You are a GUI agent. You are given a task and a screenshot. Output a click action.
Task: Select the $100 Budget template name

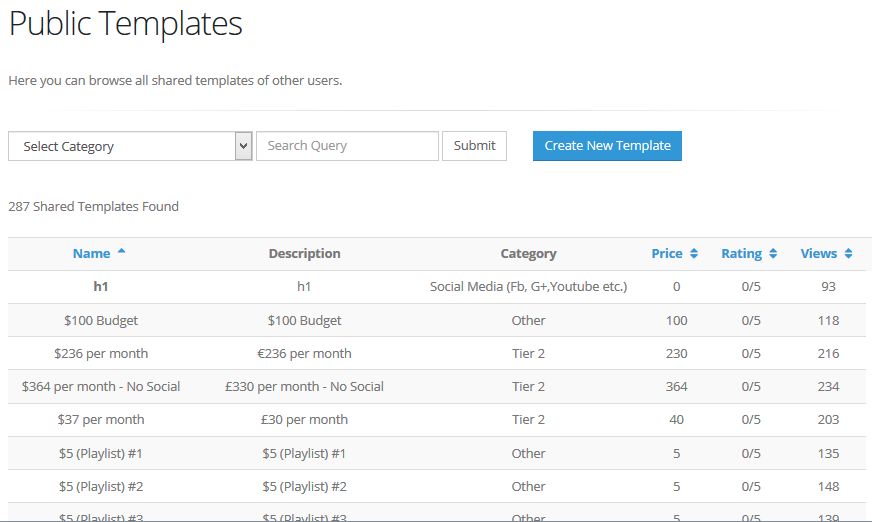coord(101,321)
